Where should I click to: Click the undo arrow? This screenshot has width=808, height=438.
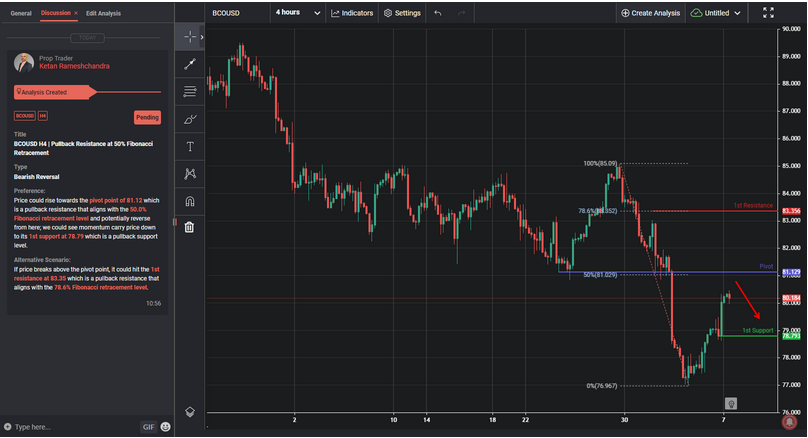click(x=437, y=13)
